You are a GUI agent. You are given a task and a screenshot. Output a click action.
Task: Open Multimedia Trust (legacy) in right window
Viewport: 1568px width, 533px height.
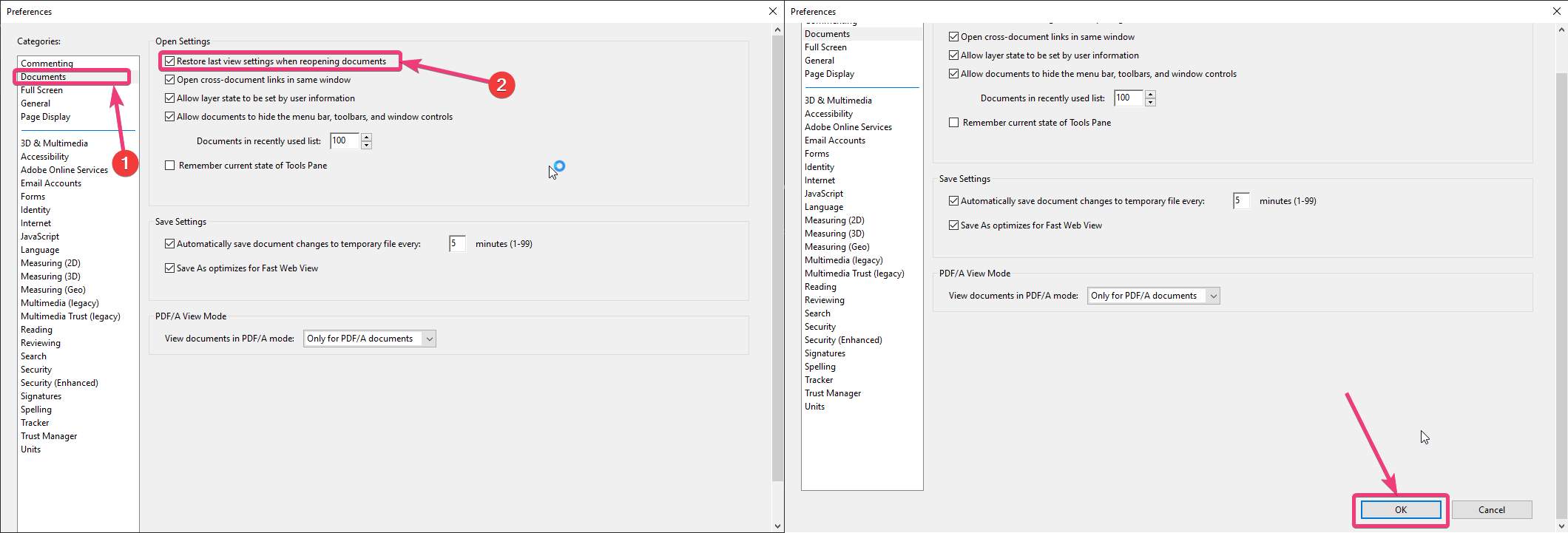pos(854,274)
